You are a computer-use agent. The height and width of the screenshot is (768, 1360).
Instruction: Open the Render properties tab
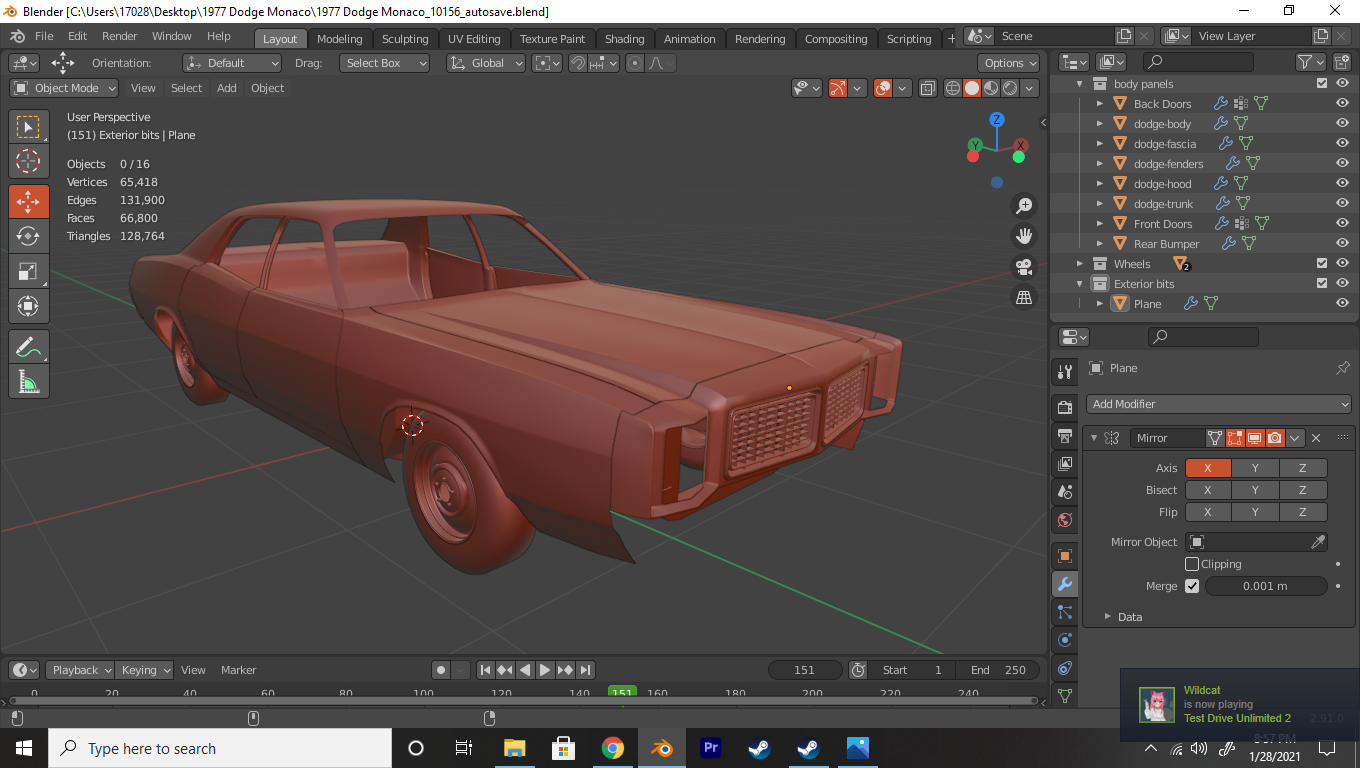pos(1065,408)
